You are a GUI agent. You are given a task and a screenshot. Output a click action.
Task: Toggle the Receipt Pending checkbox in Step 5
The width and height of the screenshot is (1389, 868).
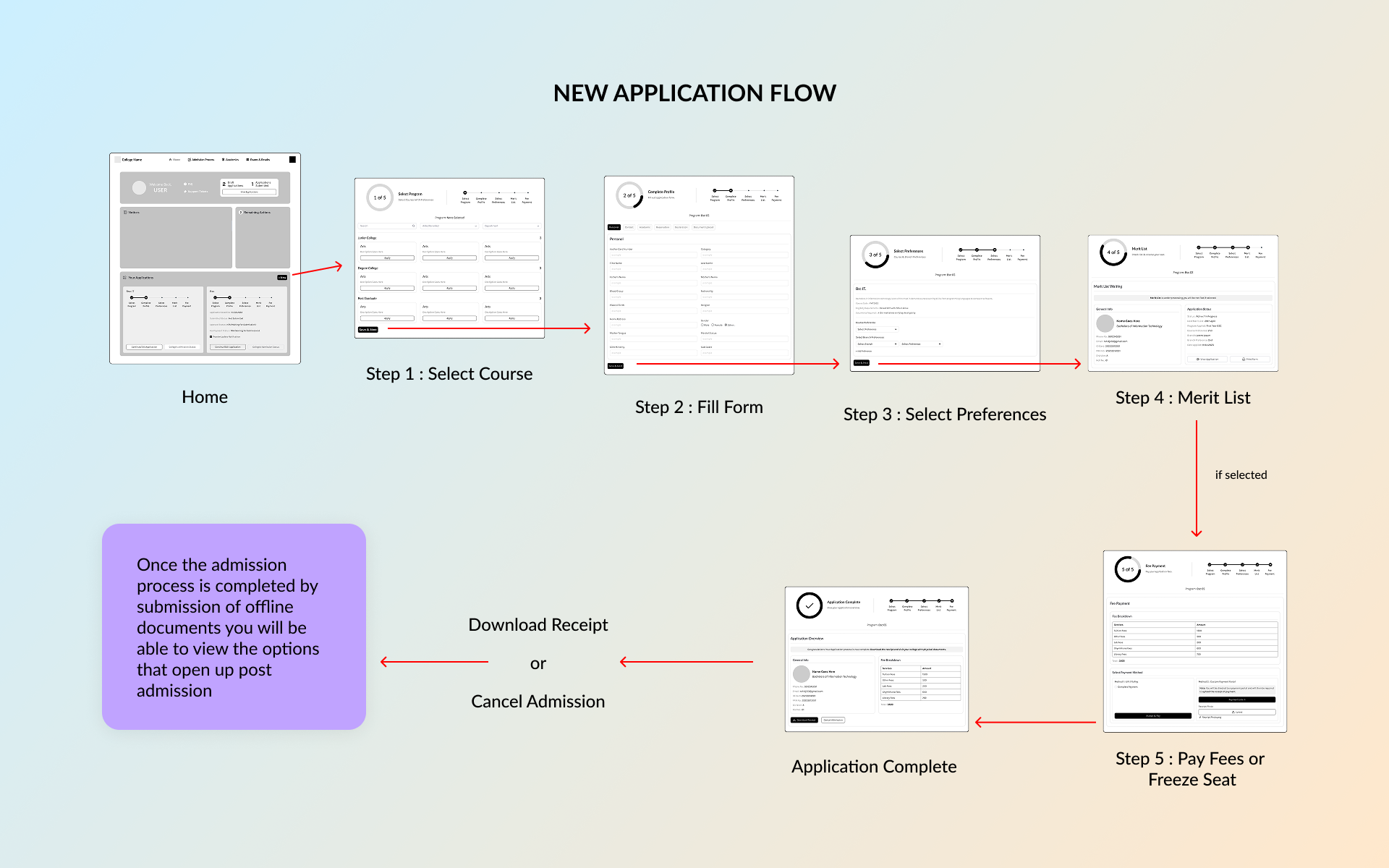[x=1200, y=718]
